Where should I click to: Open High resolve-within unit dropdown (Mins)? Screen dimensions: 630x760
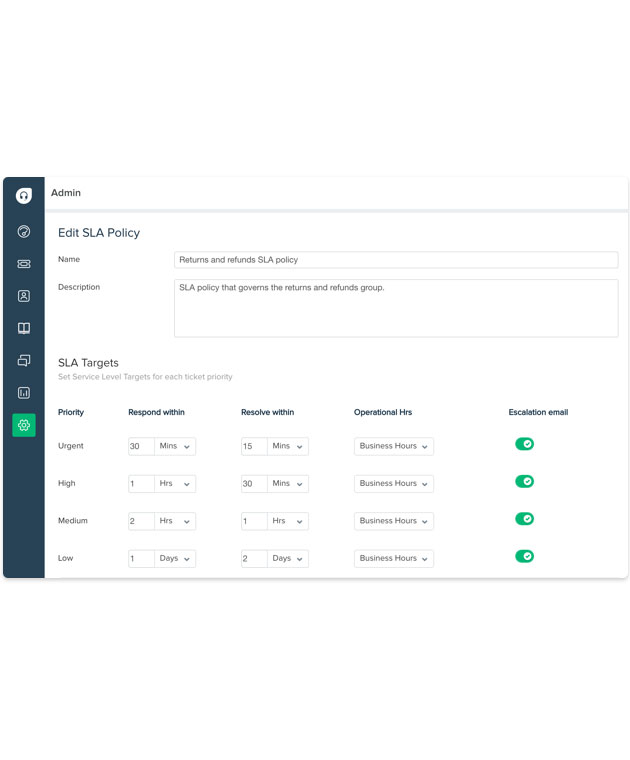pyautogui.click(x=288, y=484)
